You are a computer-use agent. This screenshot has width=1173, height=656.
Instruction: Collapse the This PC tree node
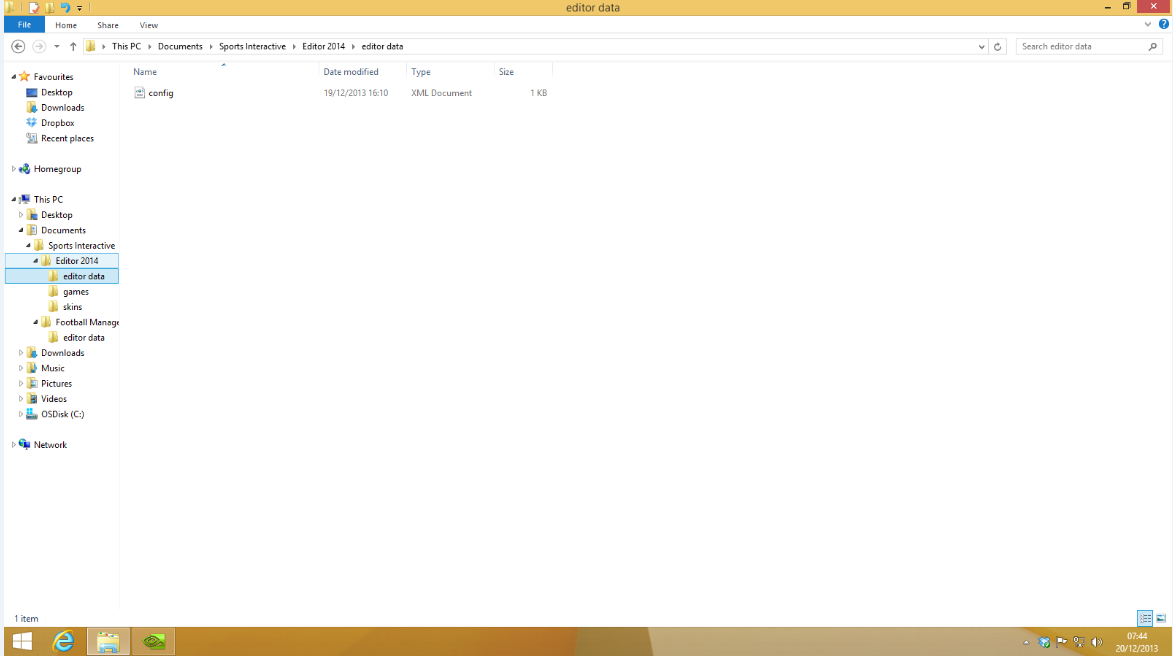pyautogui.click(x=13, y=200)
